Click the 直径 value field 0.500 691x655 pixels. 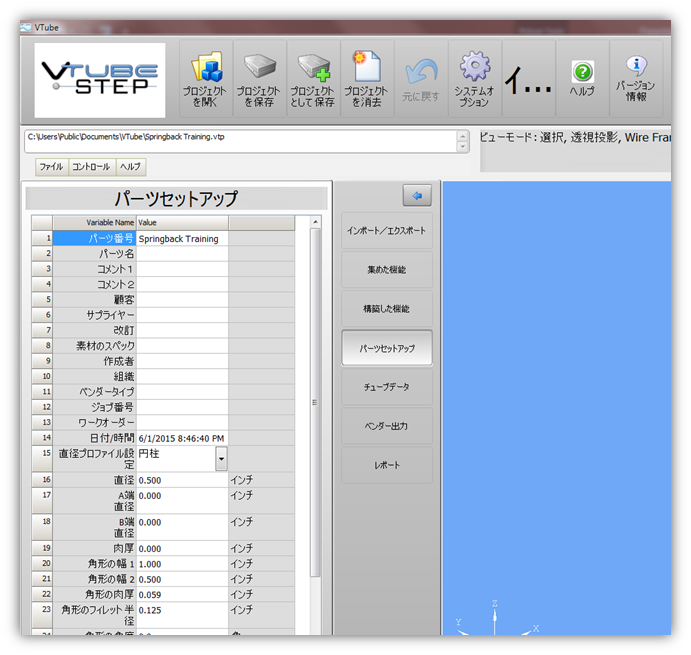(x=181, y=480)
